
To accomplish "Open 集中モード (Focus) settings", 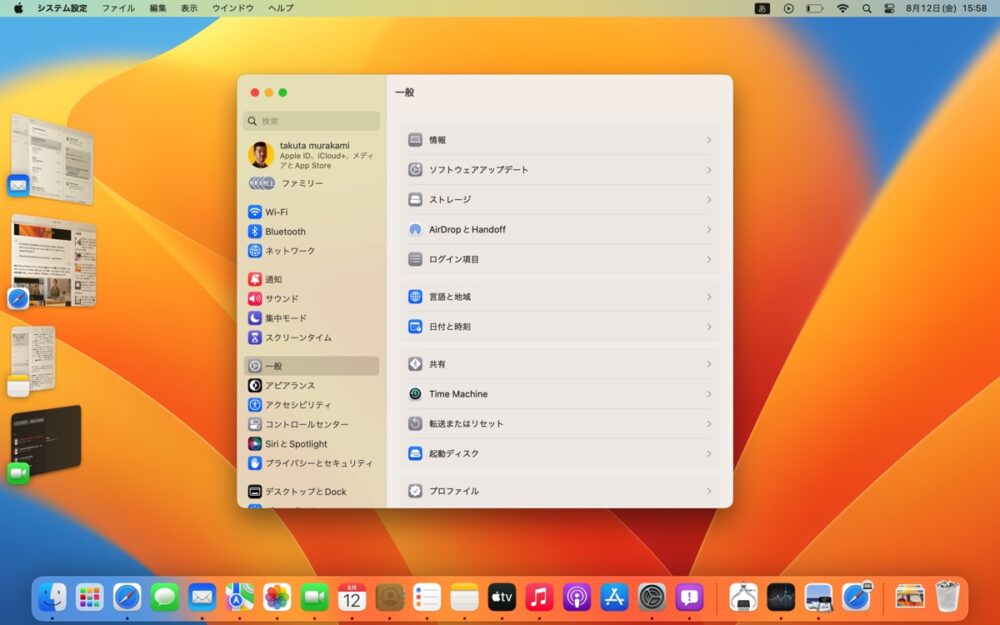I will (285, 318).
